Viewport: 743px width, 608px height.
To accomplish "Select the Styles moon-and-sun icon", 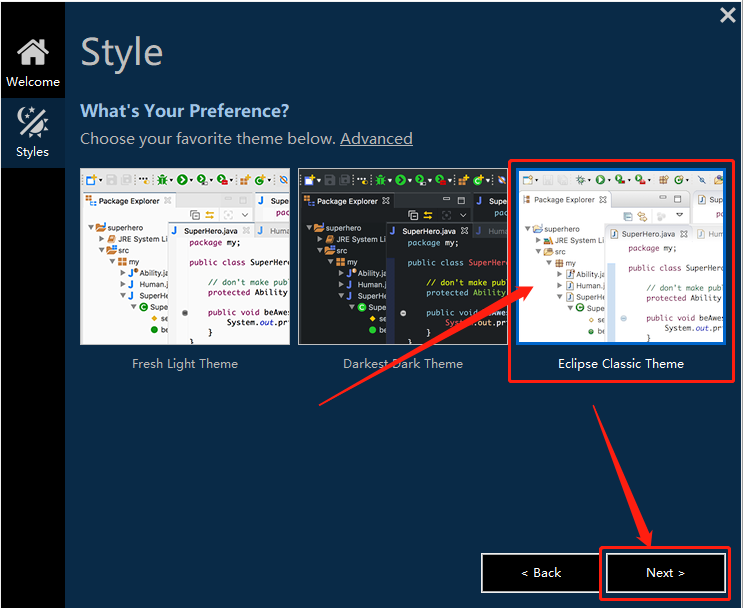I will point(33,121).
